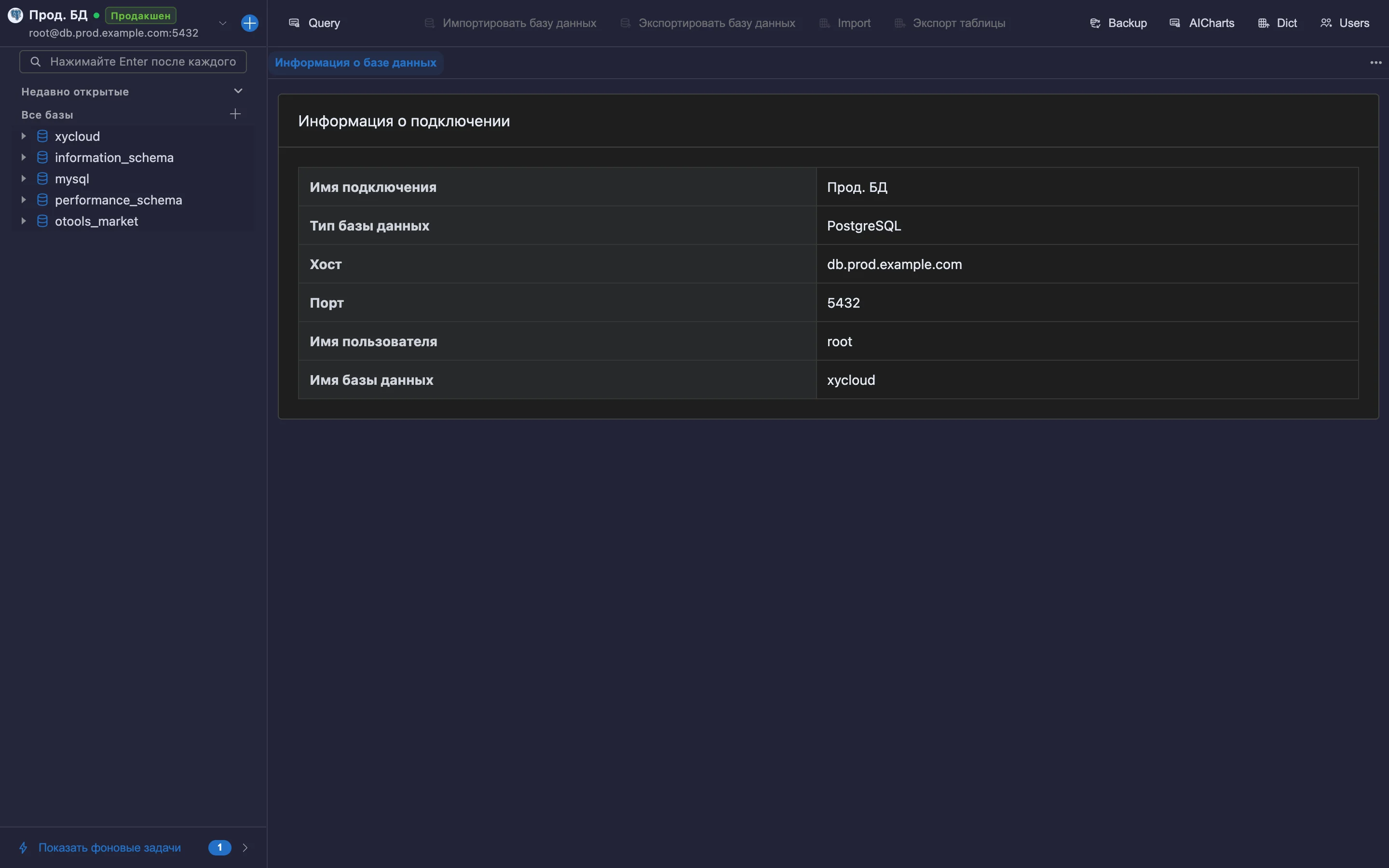Select the xycloud tree label
The image size is (1389, 868).
(78, 136)
